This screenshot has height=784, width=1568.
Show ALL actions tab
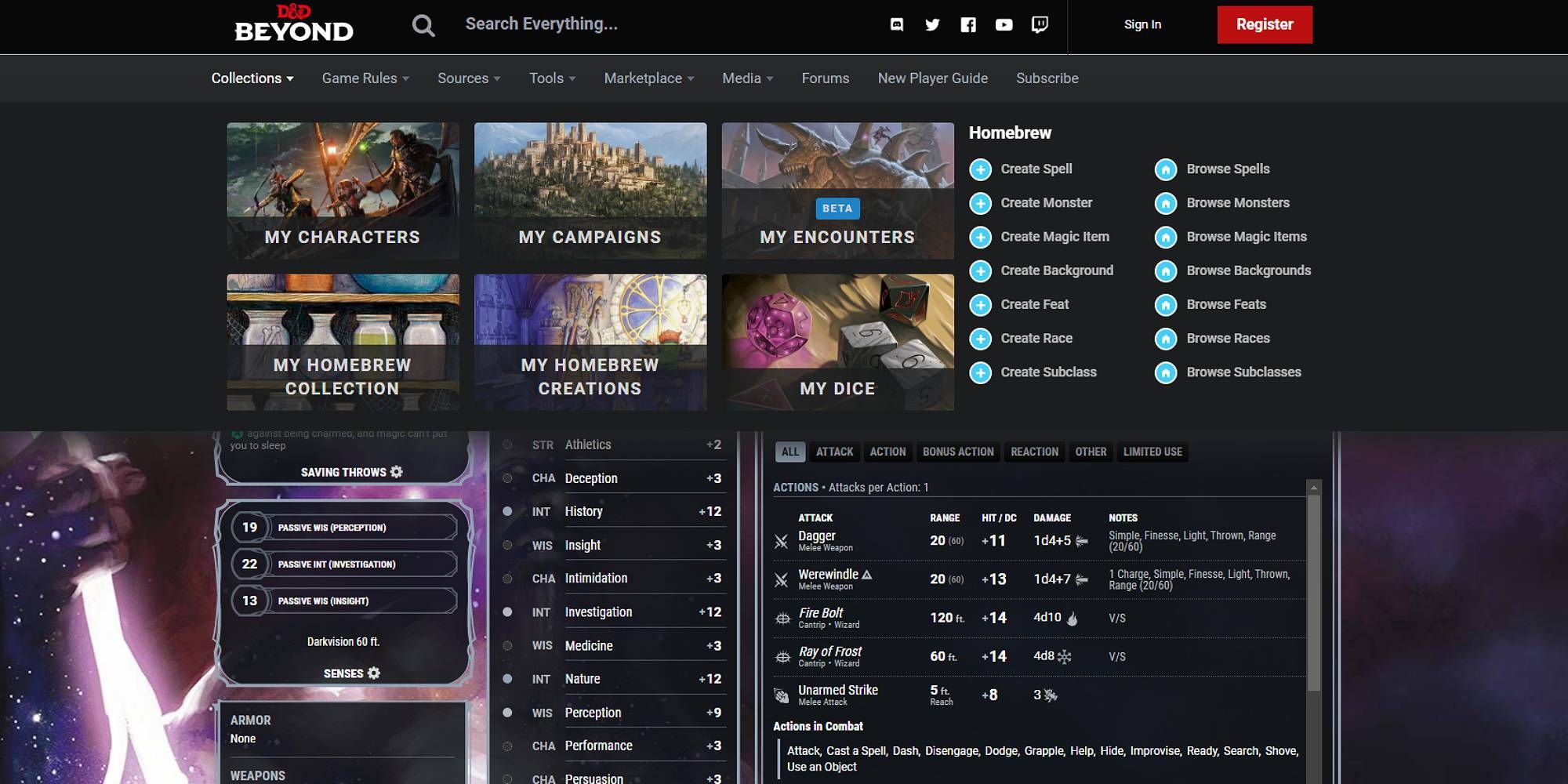[790, 452]
